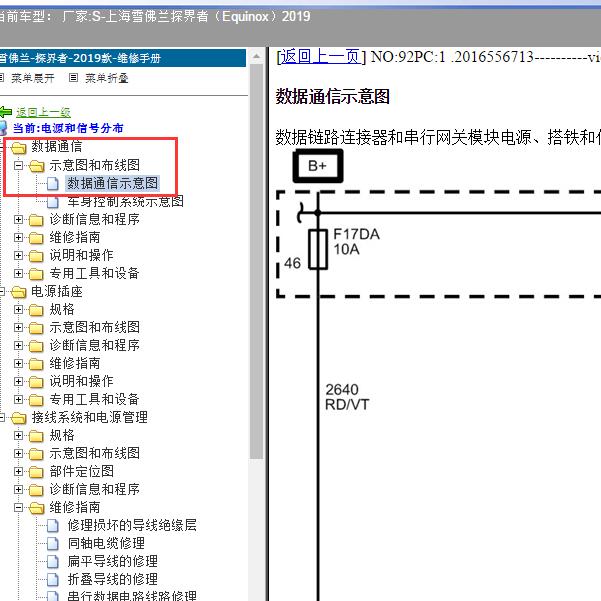Image resolution: width=601 pixels, height=601 pixels.
Task: Click the 修理损坏的导线绝缘层 document icon
Action: click(53, 526)
